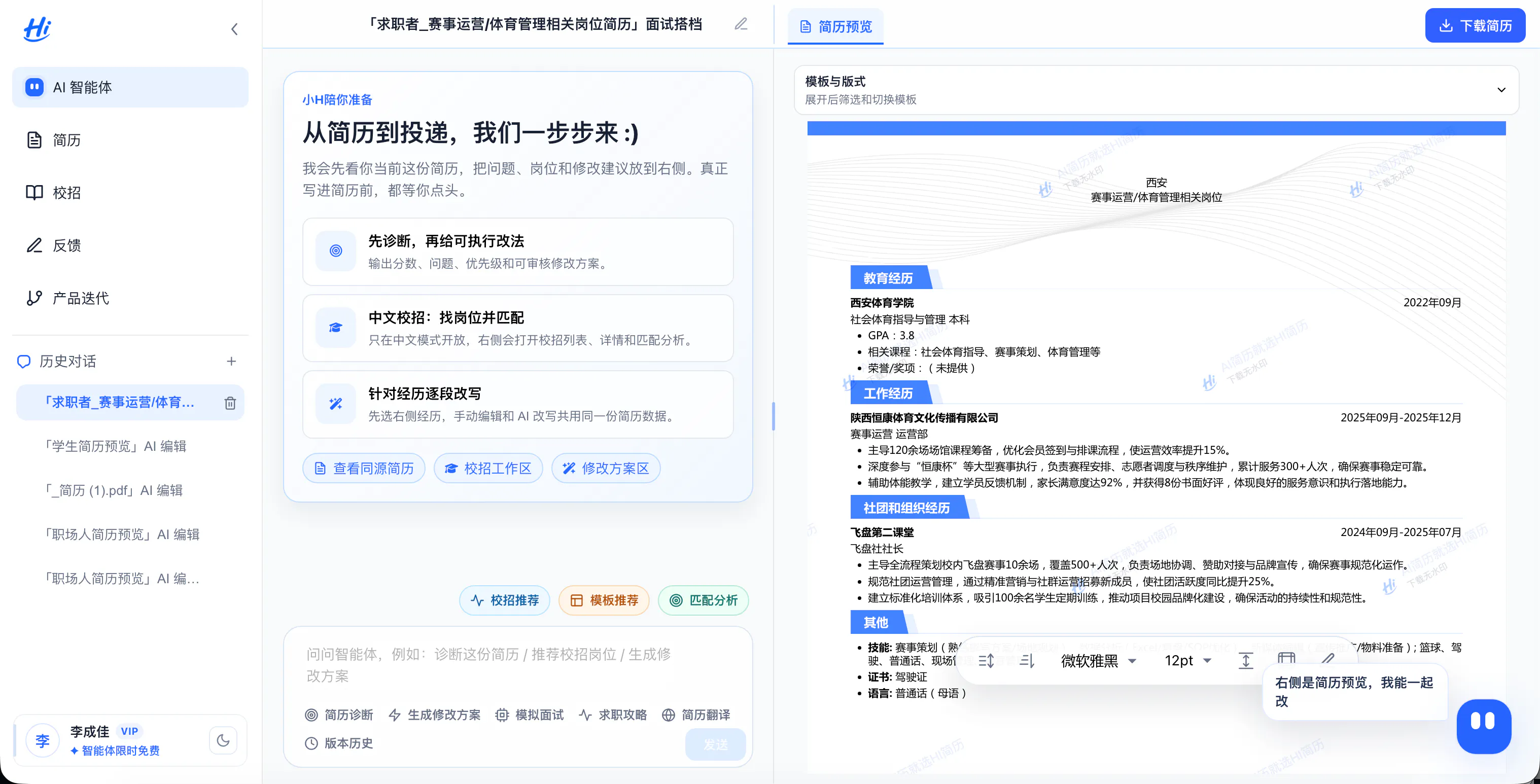This screenshot has width=1540, height=784.
Task: Click the 先诊断，再给可执行改法 card
Action: click(518, 252)
